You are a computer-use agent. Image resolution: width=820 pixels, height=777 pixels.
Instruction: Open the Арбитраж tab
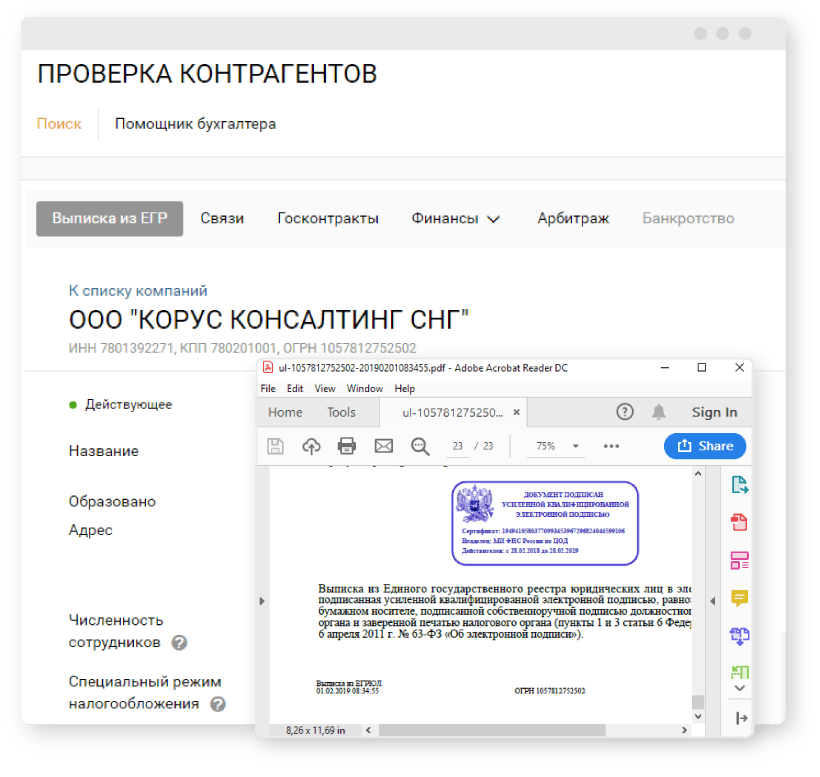click(x=573, y=219)
